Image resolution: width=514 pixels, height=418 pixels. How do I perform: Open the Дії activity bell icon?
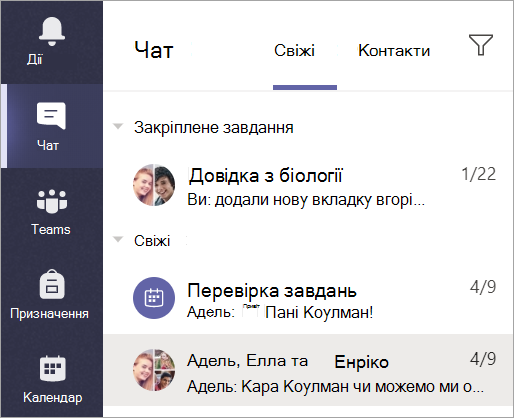coord(52,32)
